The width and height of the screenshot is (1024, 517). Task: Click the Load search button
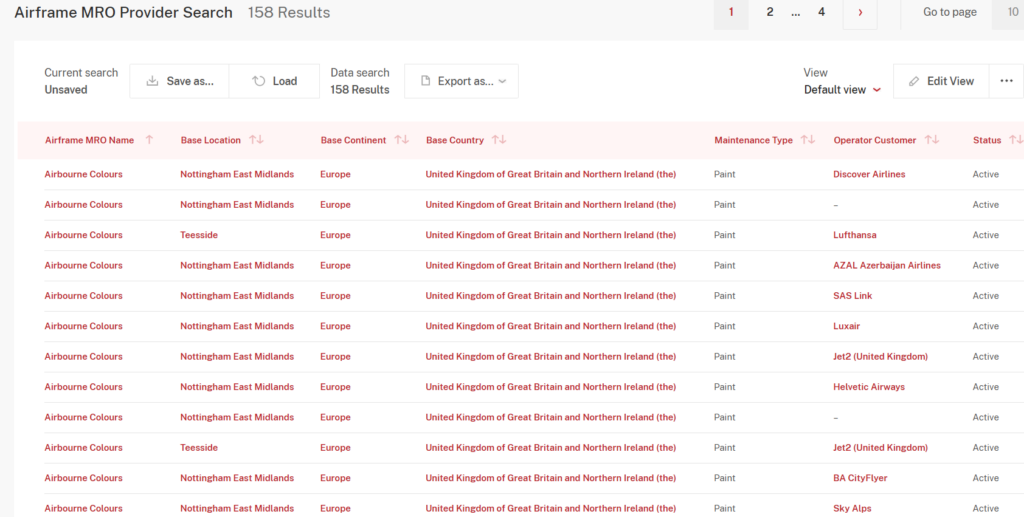[x=274, y=81]
